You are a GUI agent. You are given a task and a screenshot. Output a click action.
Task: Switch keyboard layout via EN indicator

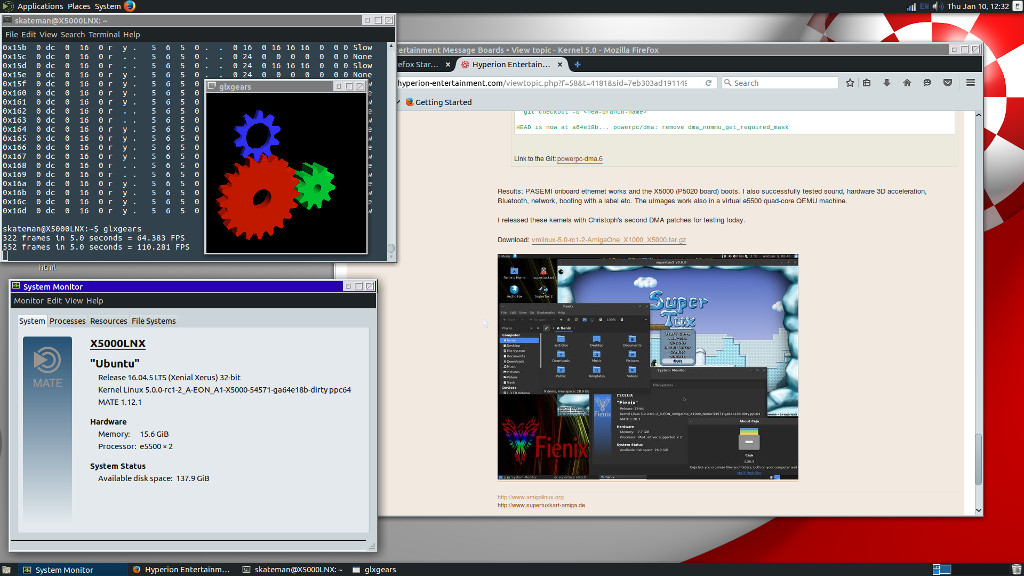pyautogui.click(x=924, y=7)
